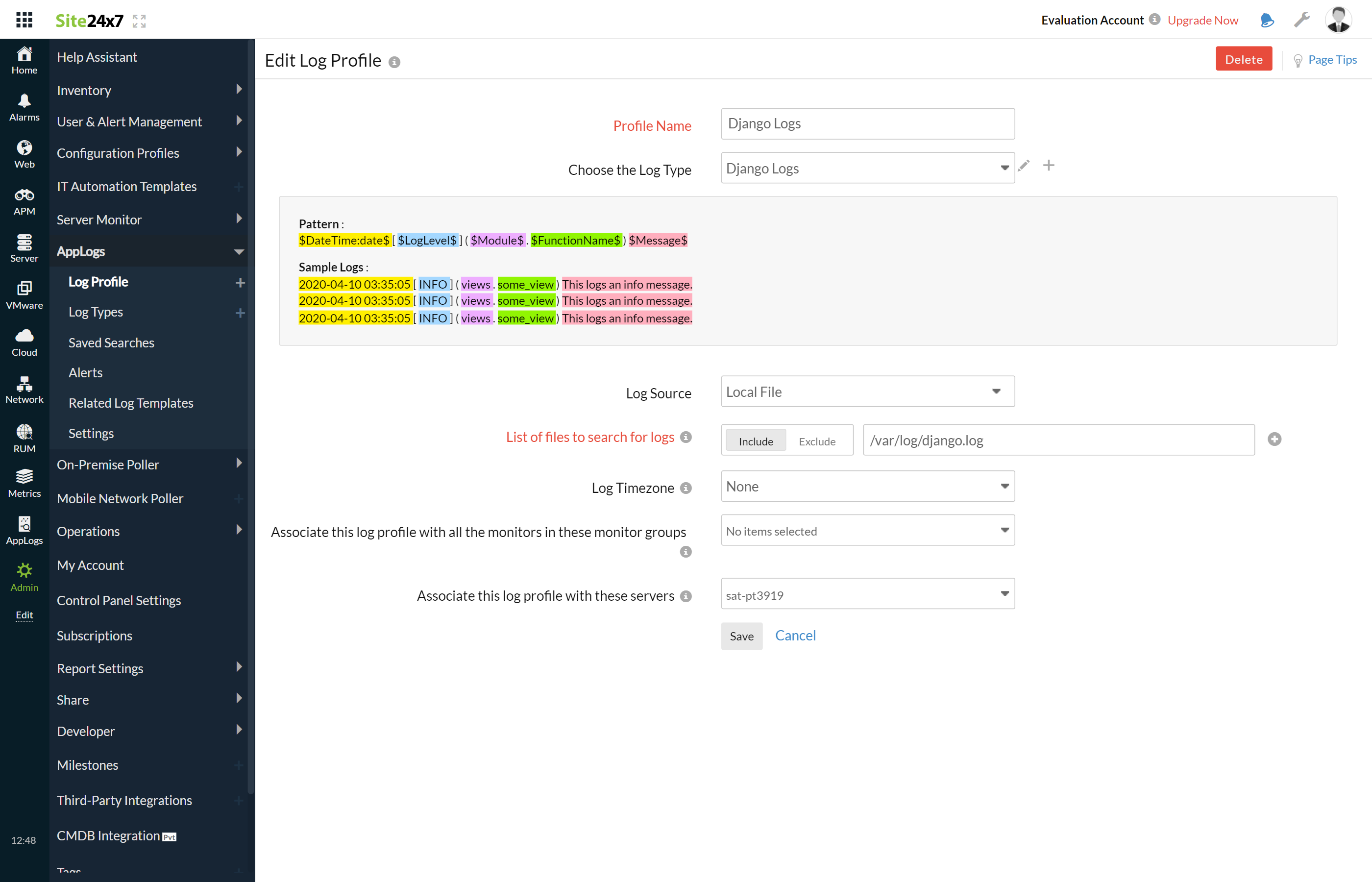1372x882 pixels.
Task: Click the Page Tips link
Action: click(1333, 59)
